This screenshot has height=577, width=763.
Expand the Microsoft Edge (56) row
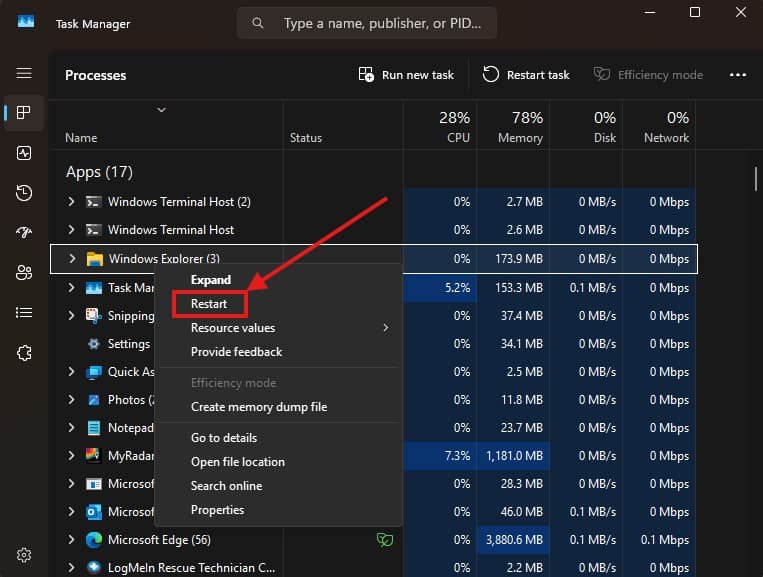click(x=72, y=540)
